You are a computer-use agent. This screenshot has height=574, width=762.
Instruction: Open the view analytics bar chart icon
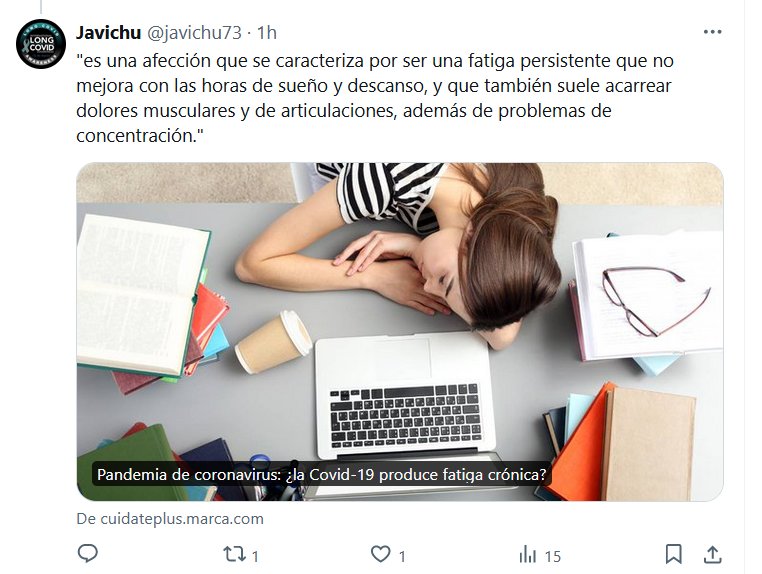coord(528,554)
